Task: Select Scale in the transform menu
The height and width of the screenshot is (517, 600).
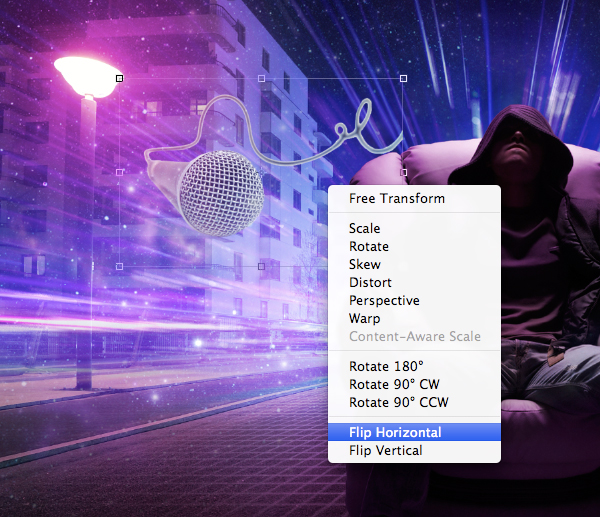Action: [x=365, y=229]
